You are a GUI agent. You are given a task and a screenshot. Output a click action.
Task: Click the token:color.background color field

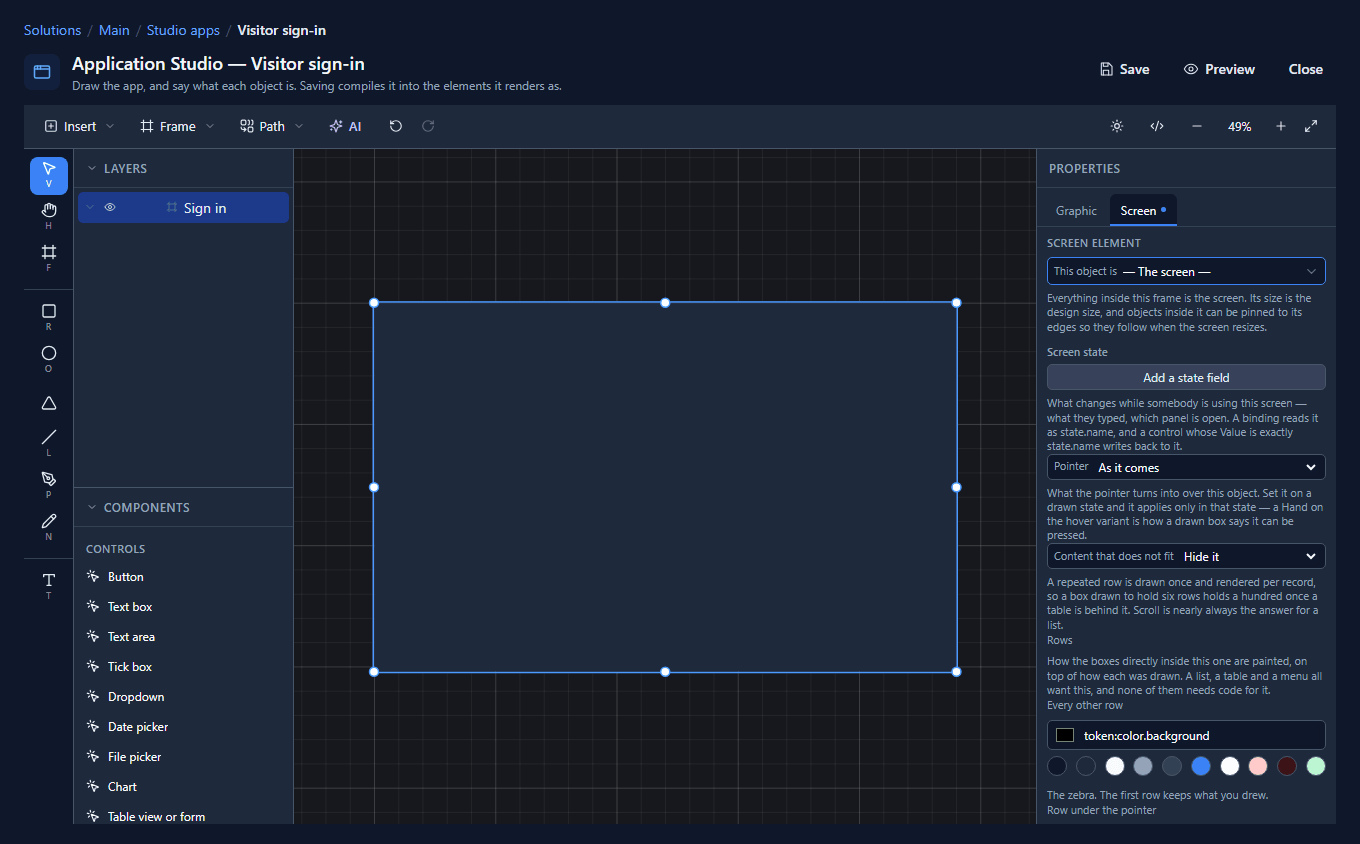1186,735
